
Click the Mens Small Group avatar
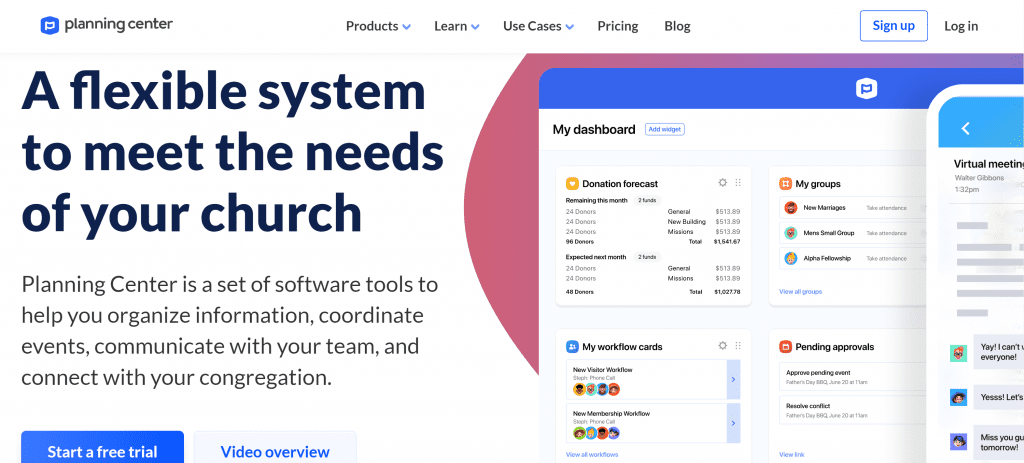pyautogui.click(x=791, y=232)
